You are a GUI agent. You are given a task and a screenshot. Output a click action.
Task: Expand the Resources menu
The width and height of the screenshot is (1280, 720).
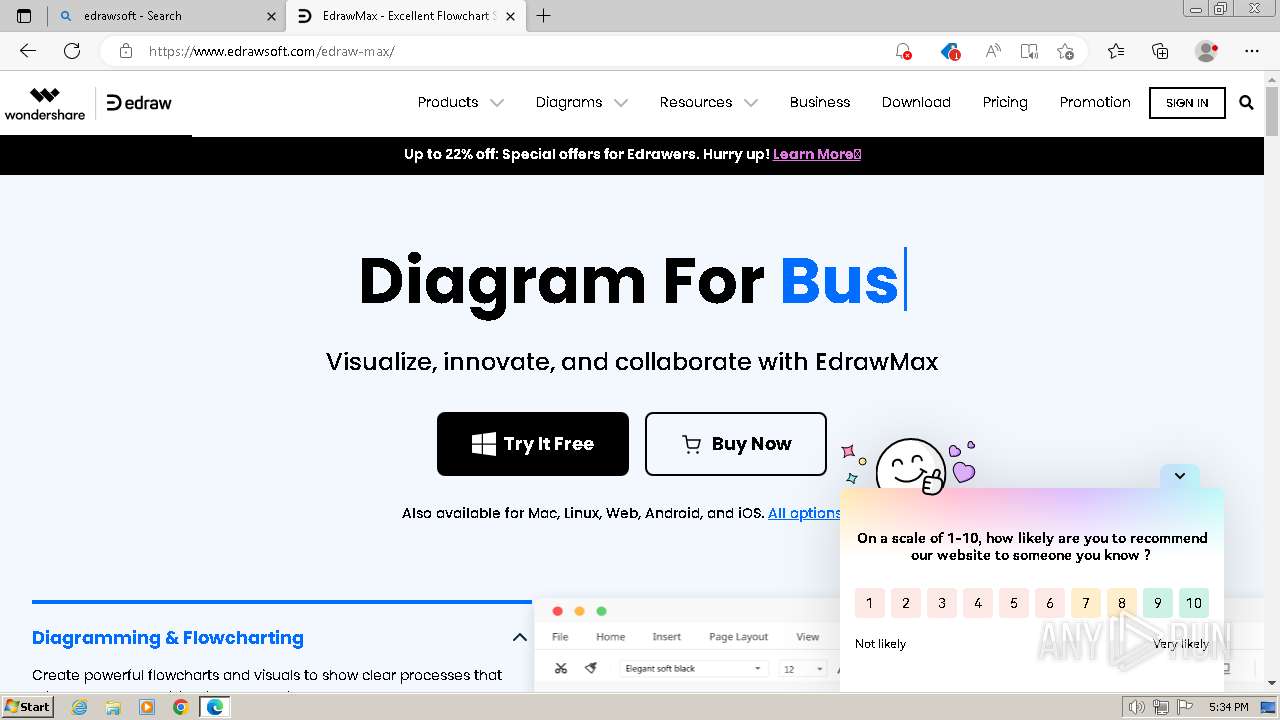tap(708, 102)
